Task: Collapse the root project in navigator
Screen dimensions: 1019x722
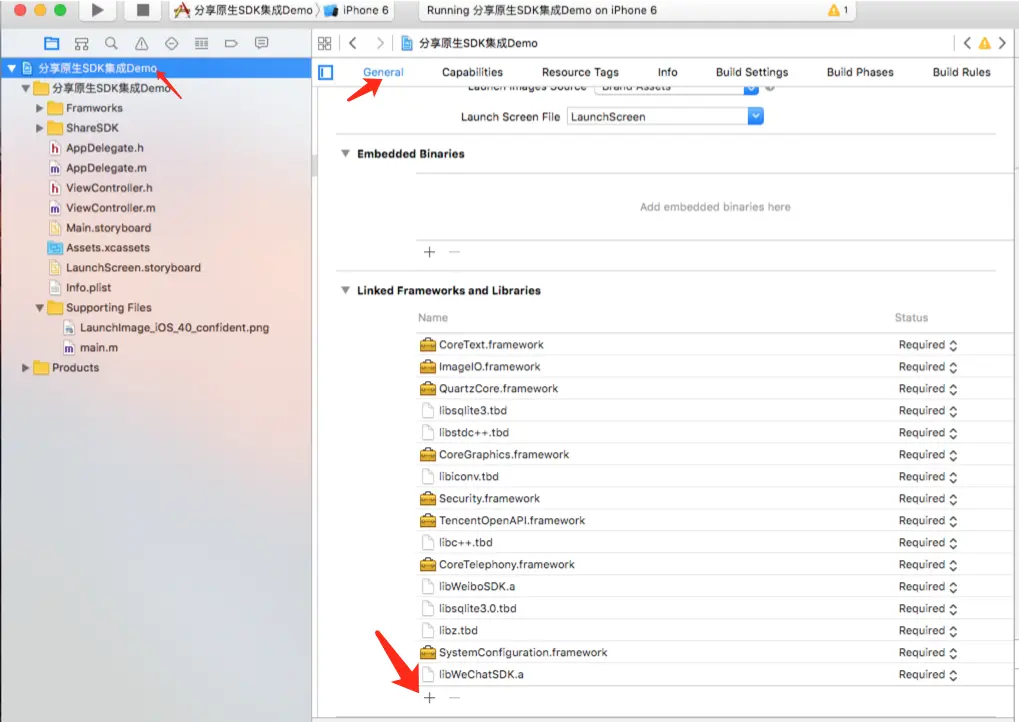Action: (x=12, y=68)
